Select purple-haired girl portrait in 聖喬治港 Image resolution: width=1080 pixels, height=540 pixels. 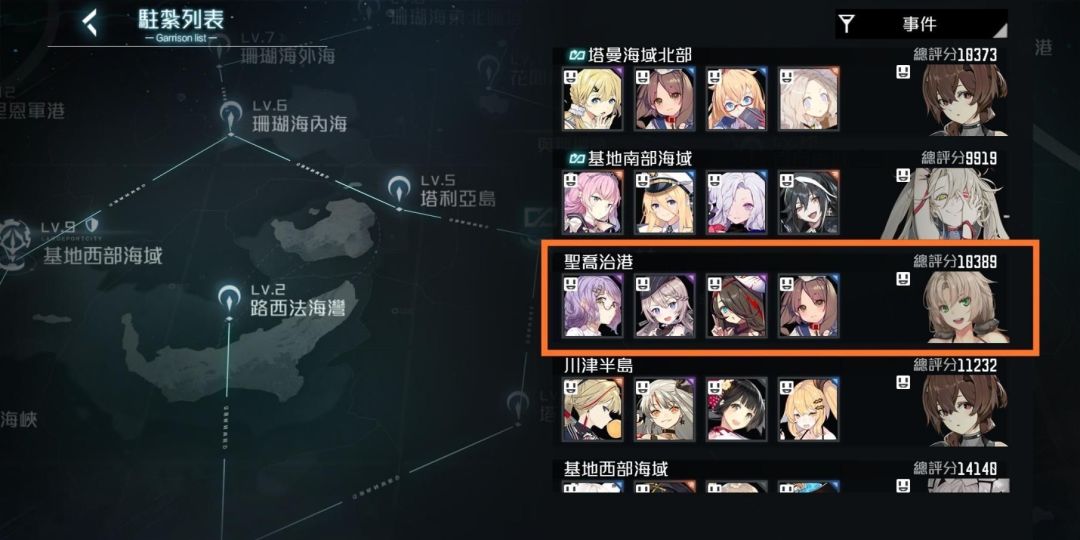pos(592,306)
